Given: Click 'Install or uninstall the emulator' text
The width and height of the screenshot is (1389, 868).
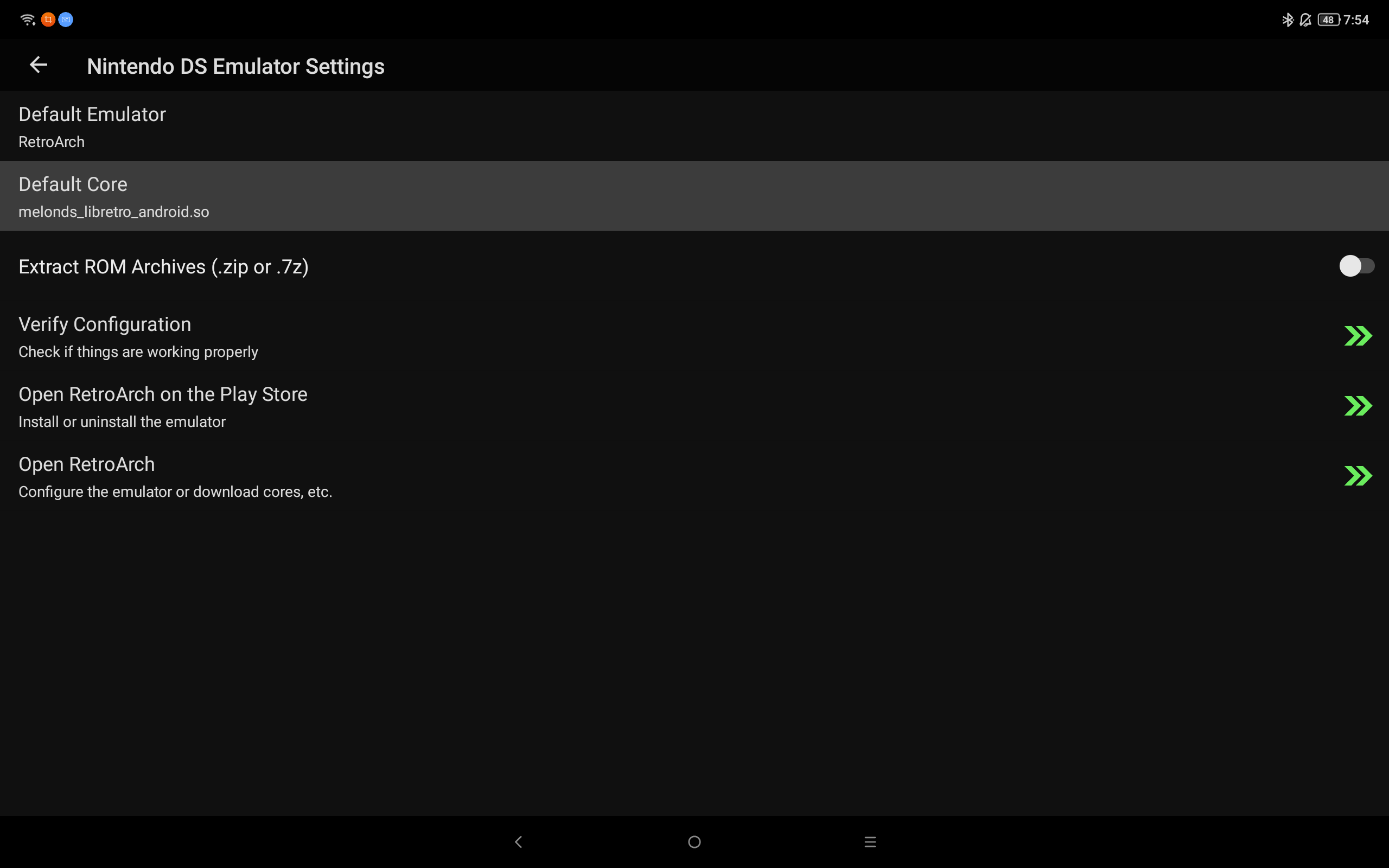Looking at the screenshot, I should click(x=122, y=422).
